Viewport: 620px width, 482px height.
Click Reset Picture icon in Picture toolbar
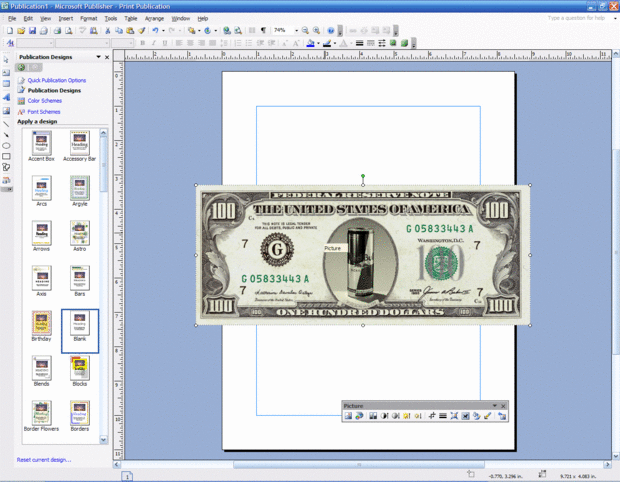[x=502, y=416]
